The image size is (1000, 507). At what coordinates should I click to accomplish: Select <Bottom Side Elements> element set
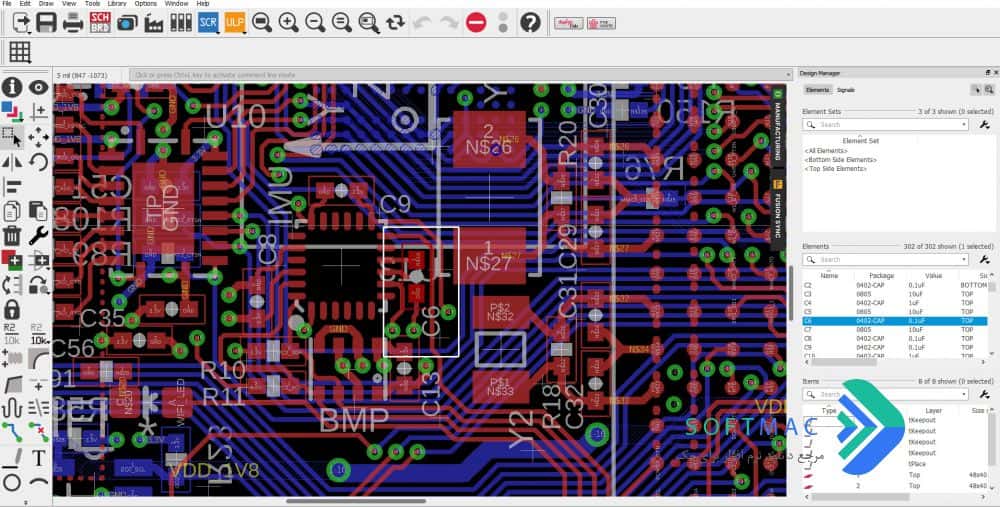(x=840, y=160)
